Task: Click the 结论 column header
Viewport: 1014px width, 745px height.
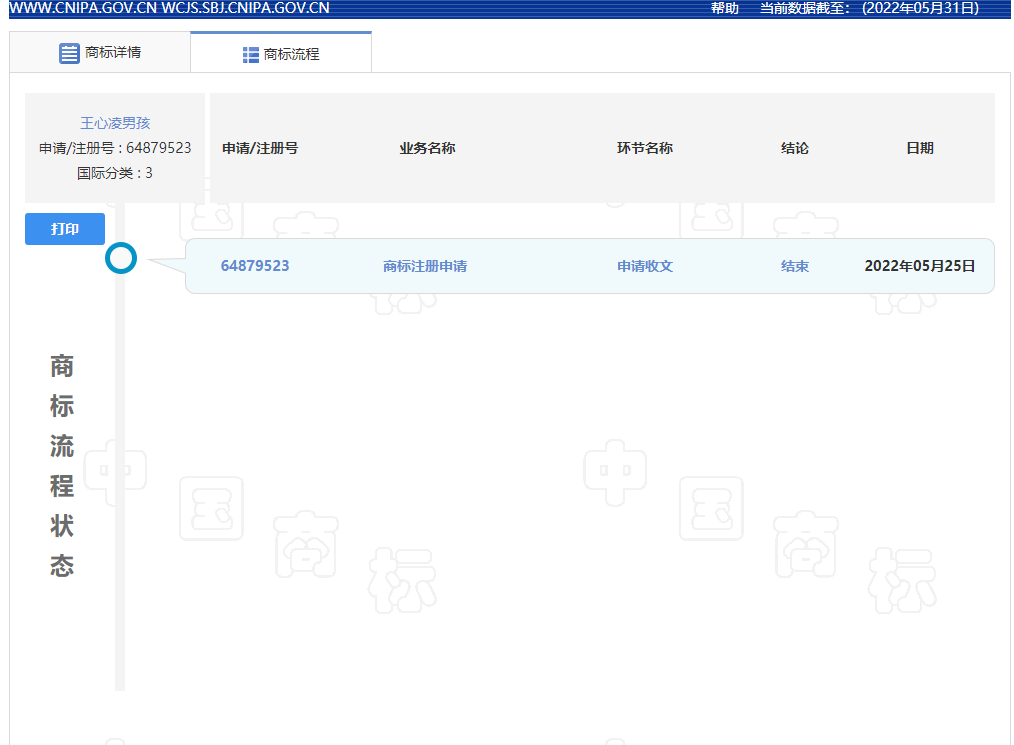Action: [x=795, y=148]
